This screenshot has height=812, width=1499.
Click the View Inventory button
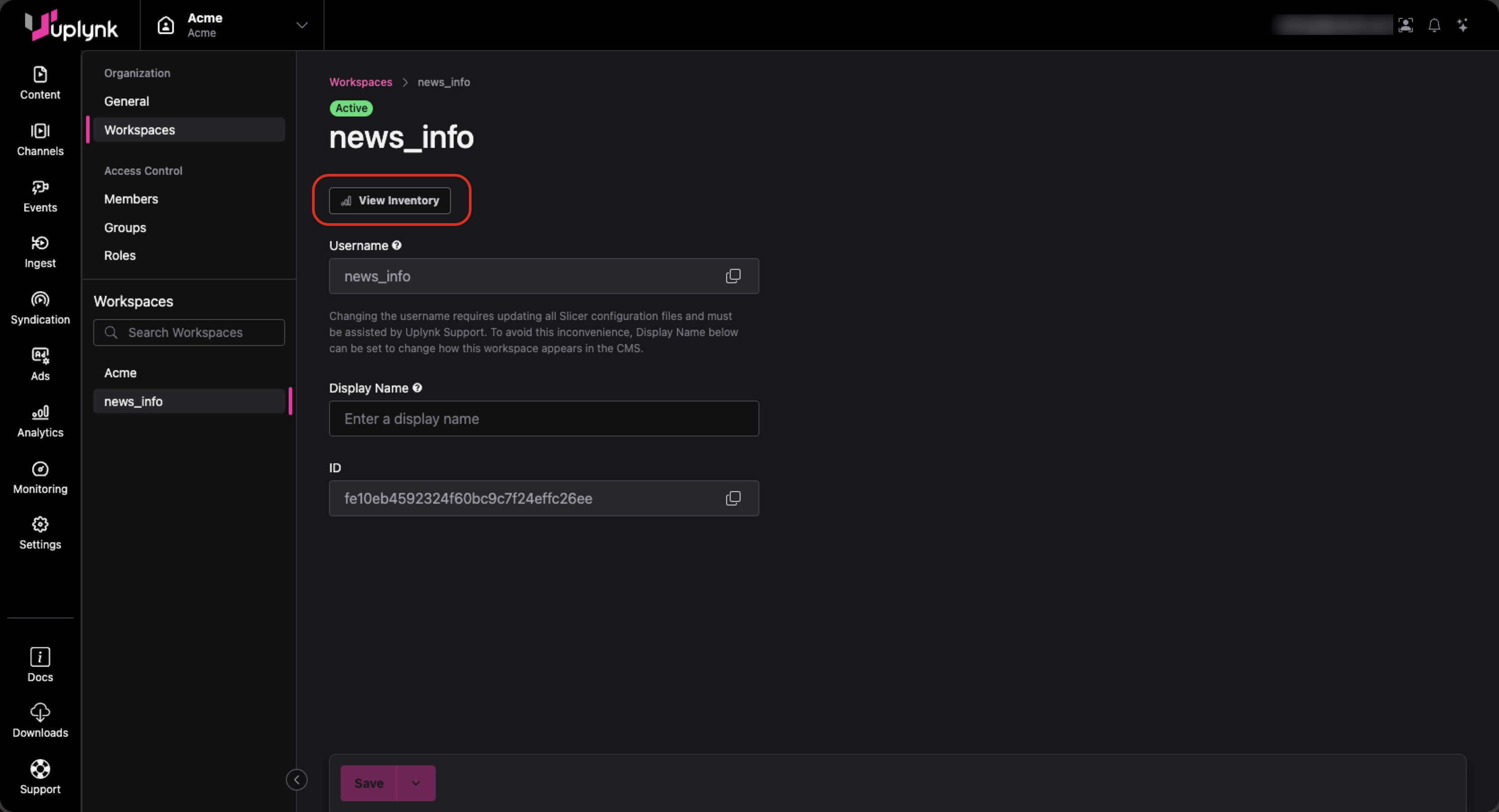click(x=390, y=200)
